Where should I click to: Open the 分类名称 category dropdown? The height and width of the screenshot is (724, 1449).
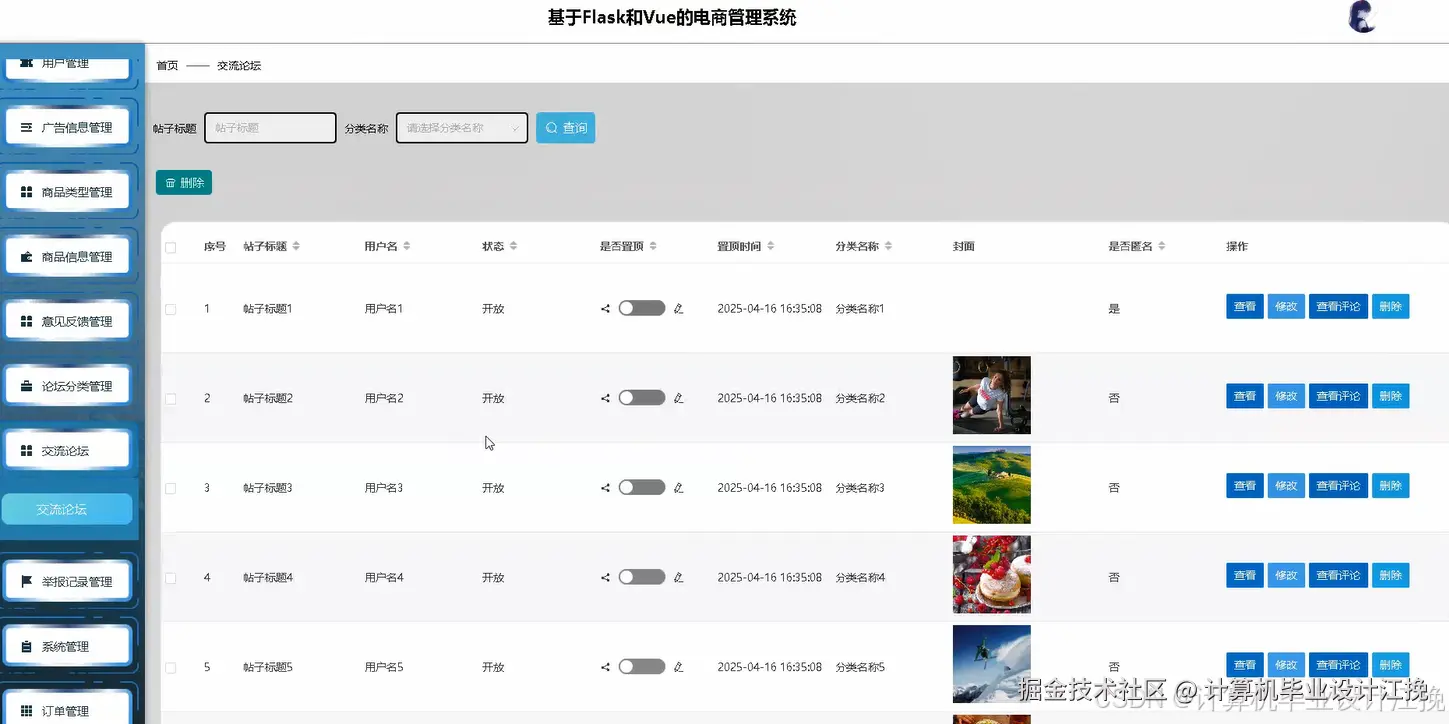pyautogui.click(x=462, y=128)
